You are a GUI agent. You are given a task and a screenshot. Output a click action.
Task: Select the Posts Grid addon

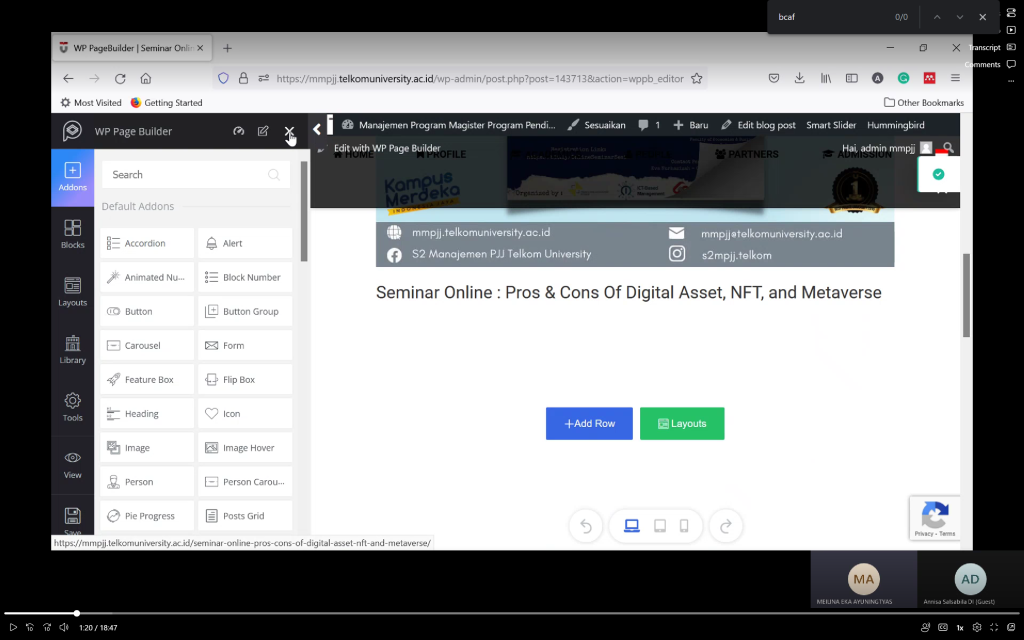[245, 516]
